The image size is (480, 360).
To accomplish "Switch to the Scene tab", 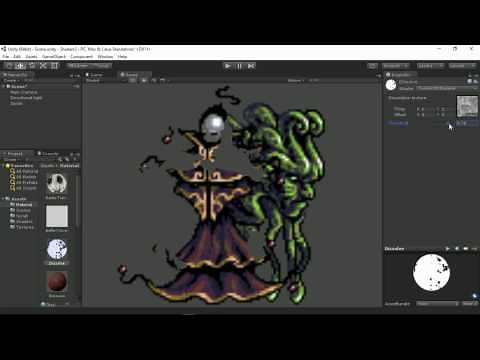I will [x=95, y=75].
